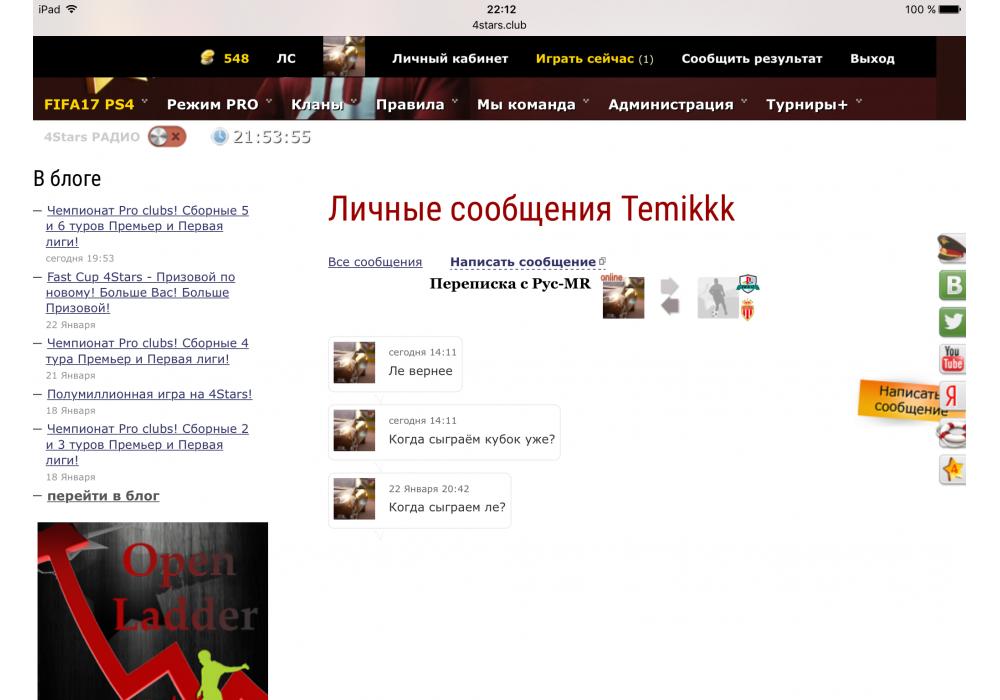Open the officer cap icon in right sidebar
The image size is (1000, 700).
click(951, 249)
